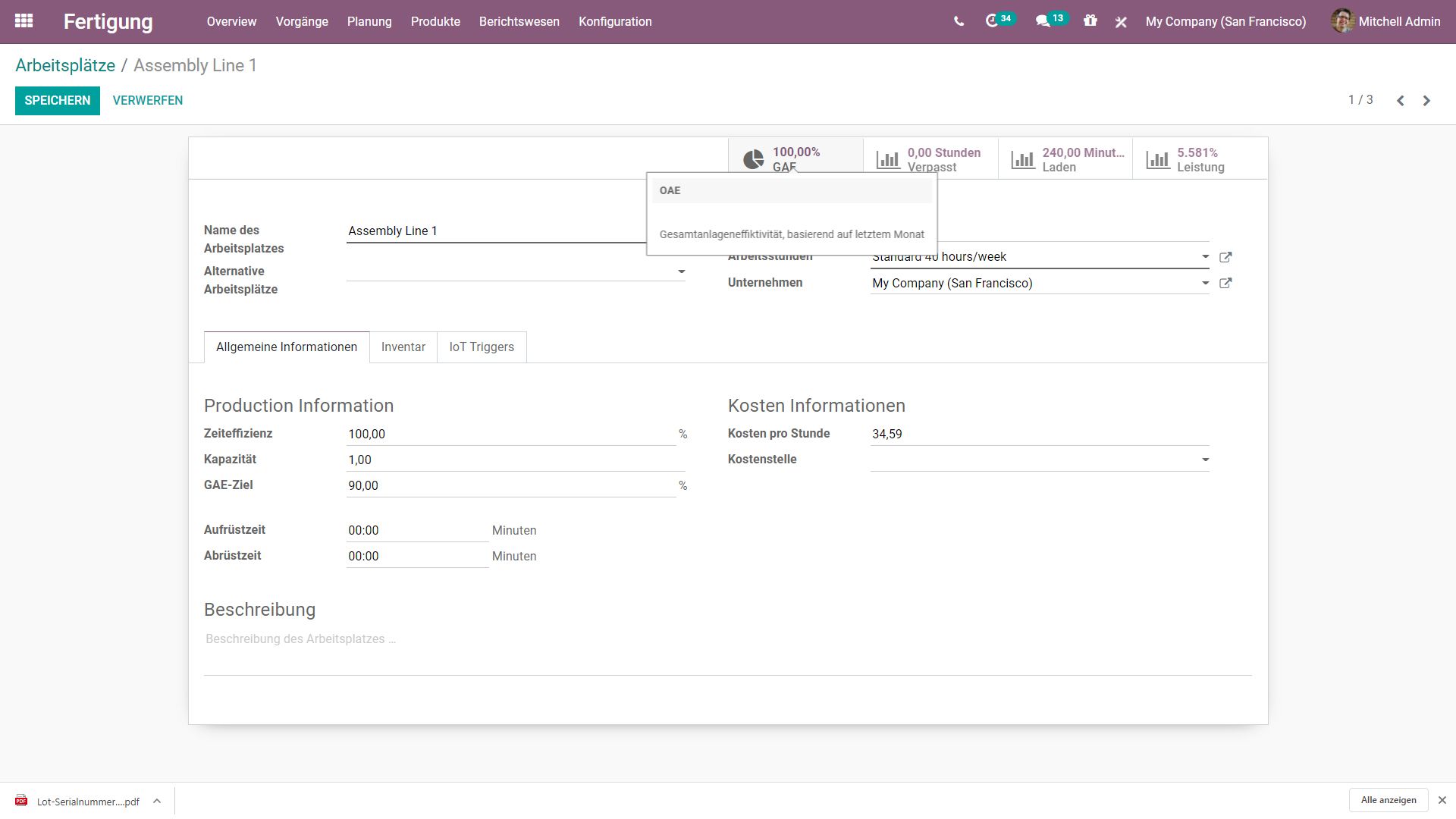Open the Berichtswesen menu
The image size is (1456, 819).
(519, 21)
